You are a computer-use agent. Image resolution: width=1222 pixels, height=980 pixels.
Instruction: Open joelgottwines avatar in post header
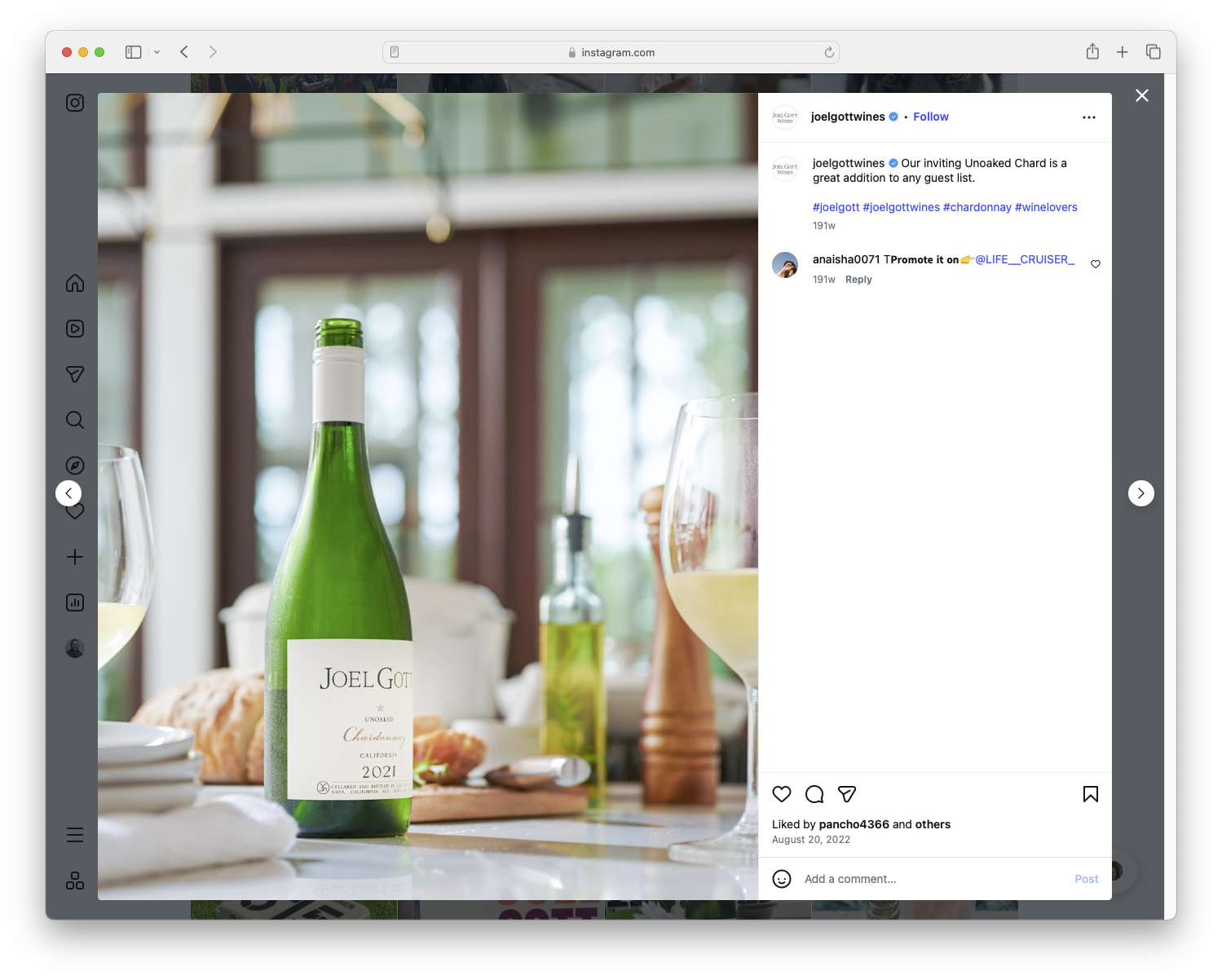pyautogui.click(x=785, y=117)
